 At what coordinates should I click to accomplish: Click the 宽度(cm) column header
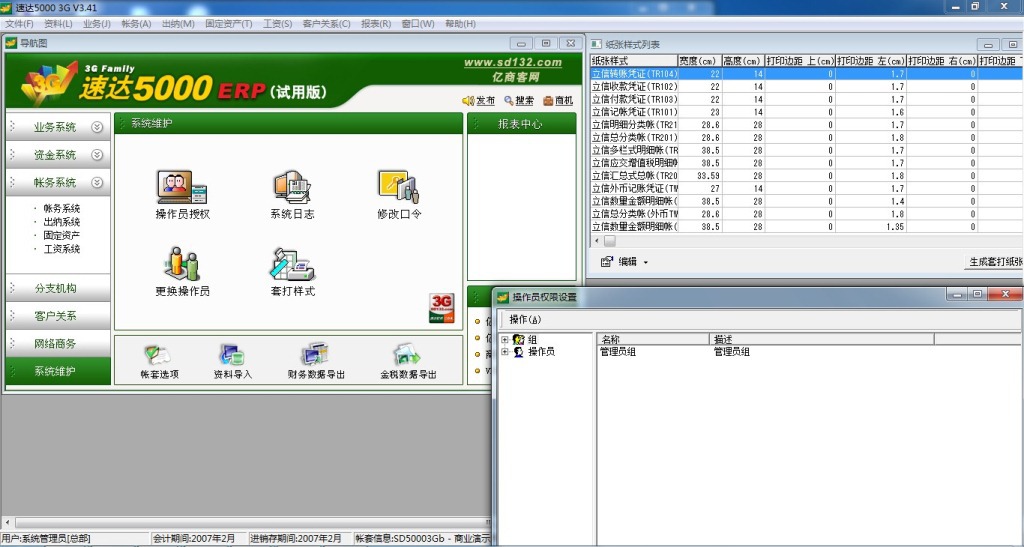click(x=700, y=61)
